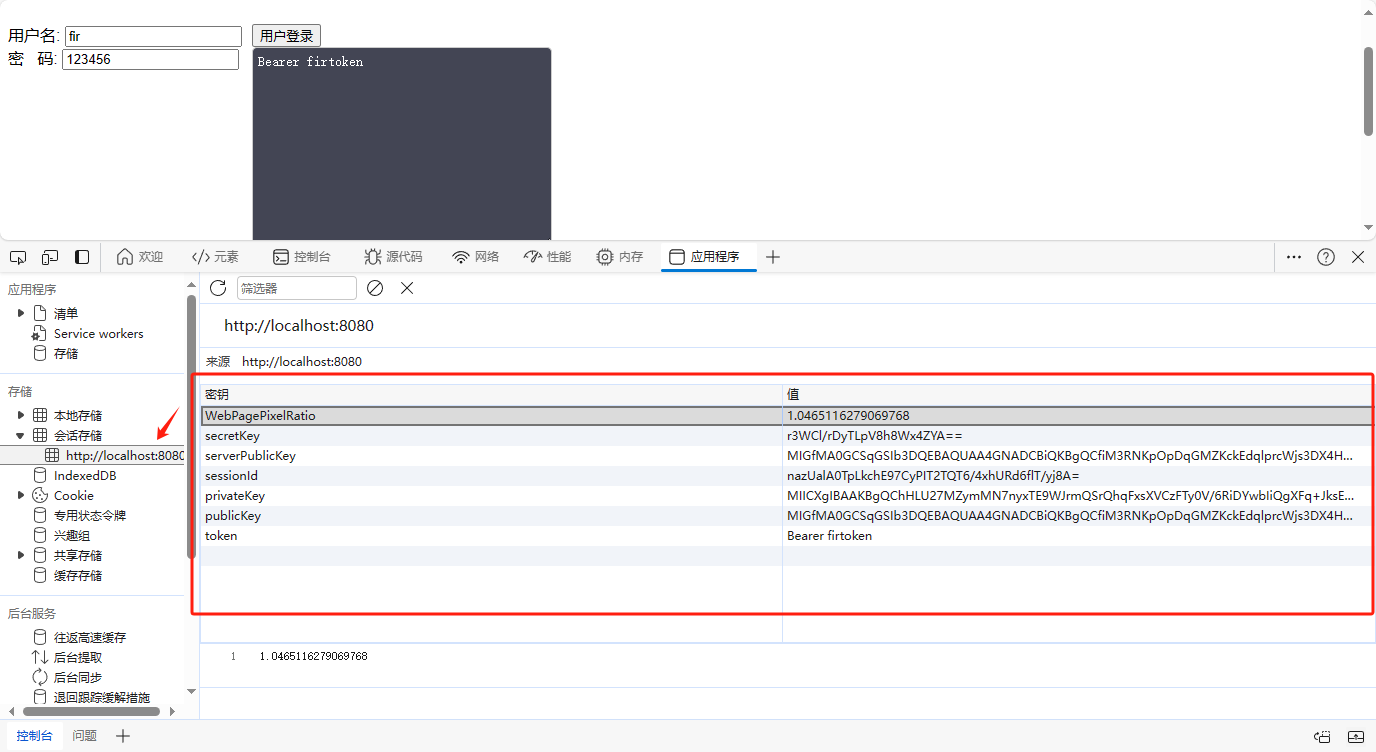The image size is (1376, 752).
Task: Open the 控制台 tab in top toolbar
Action: click(302, 257)
